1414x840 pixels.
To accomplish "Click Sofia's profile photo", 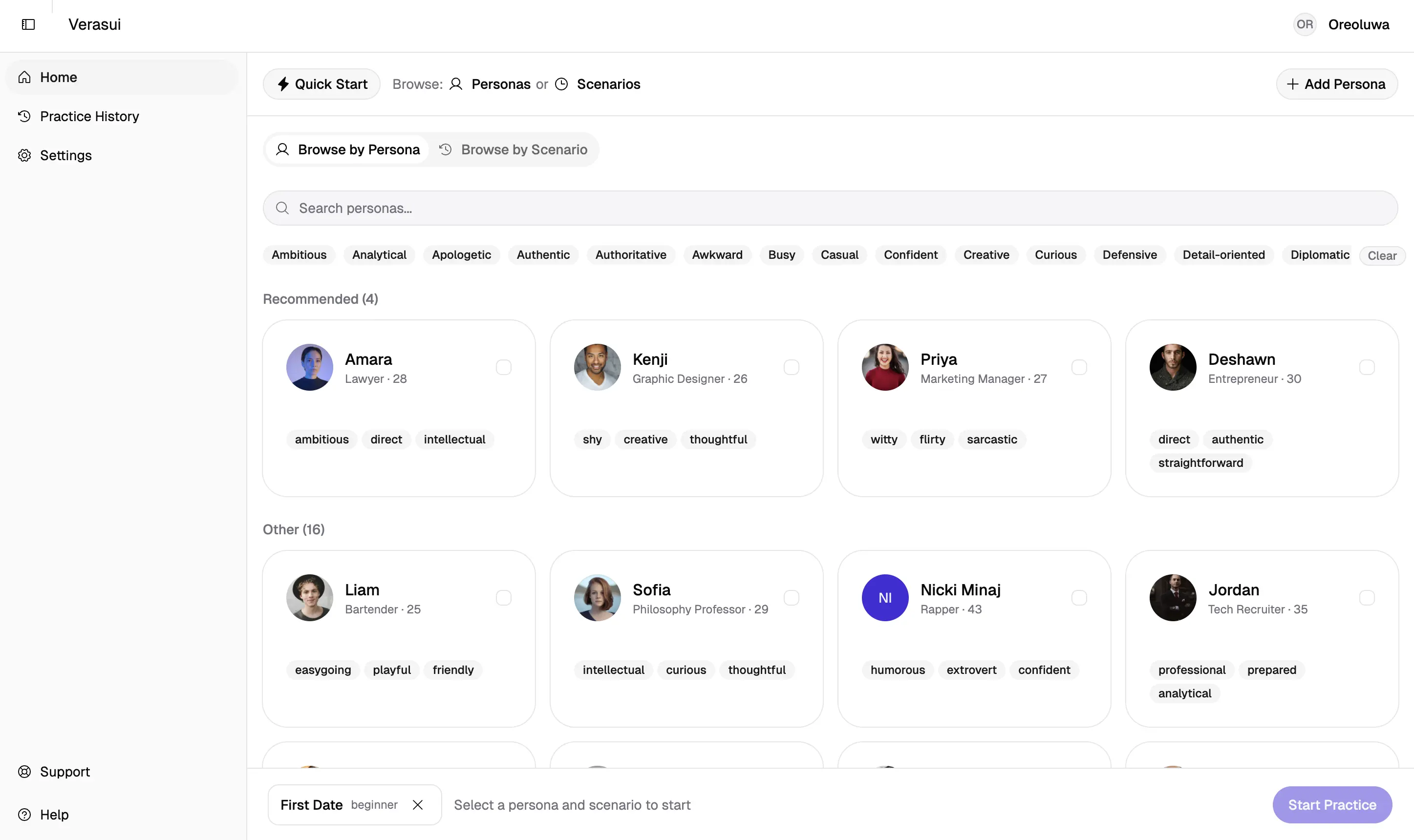I will point(598,598).
